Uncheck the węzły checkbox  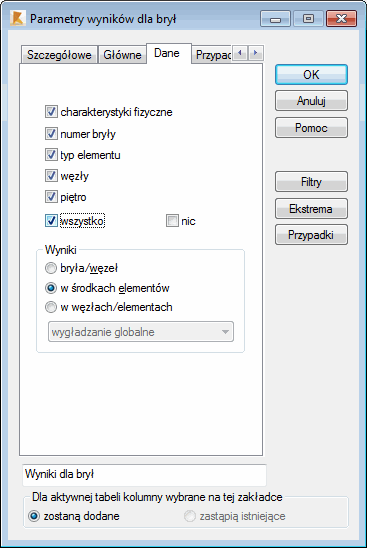(51, 175)
